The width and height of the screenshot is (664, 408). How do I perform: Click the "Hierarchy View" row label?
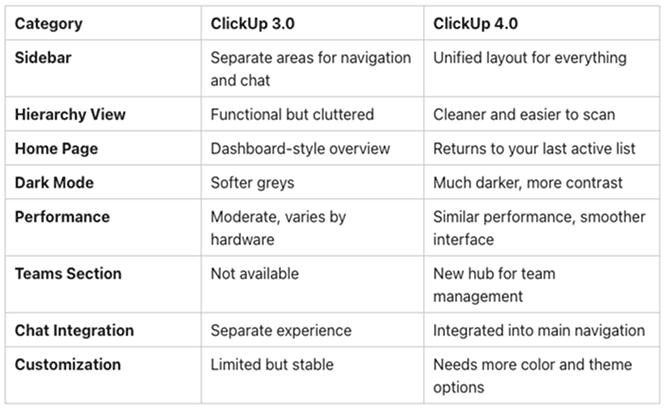[x=68, y=115]
